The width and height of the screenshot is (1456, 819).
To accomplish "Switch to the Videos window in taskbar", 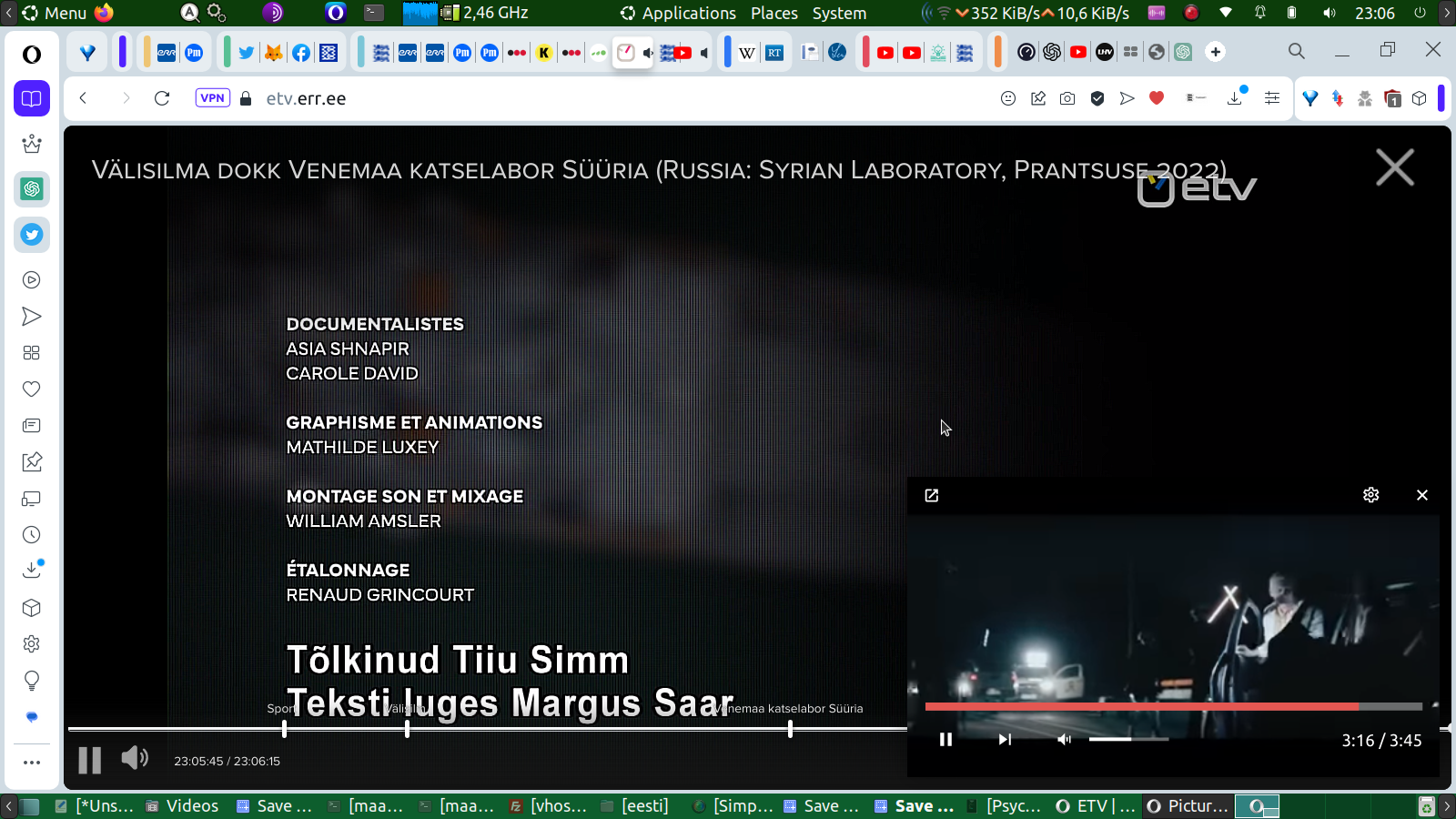I will (182, 806).
